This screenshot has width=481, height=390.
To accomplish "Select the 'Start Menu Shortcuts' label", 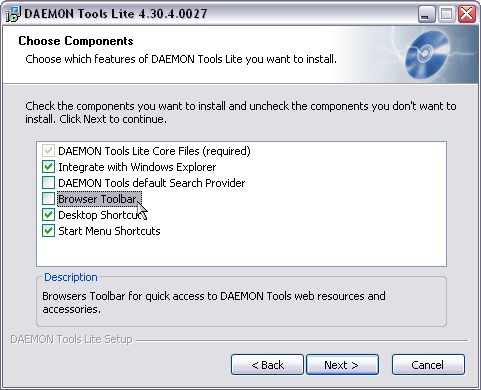I will click(109, 231).
